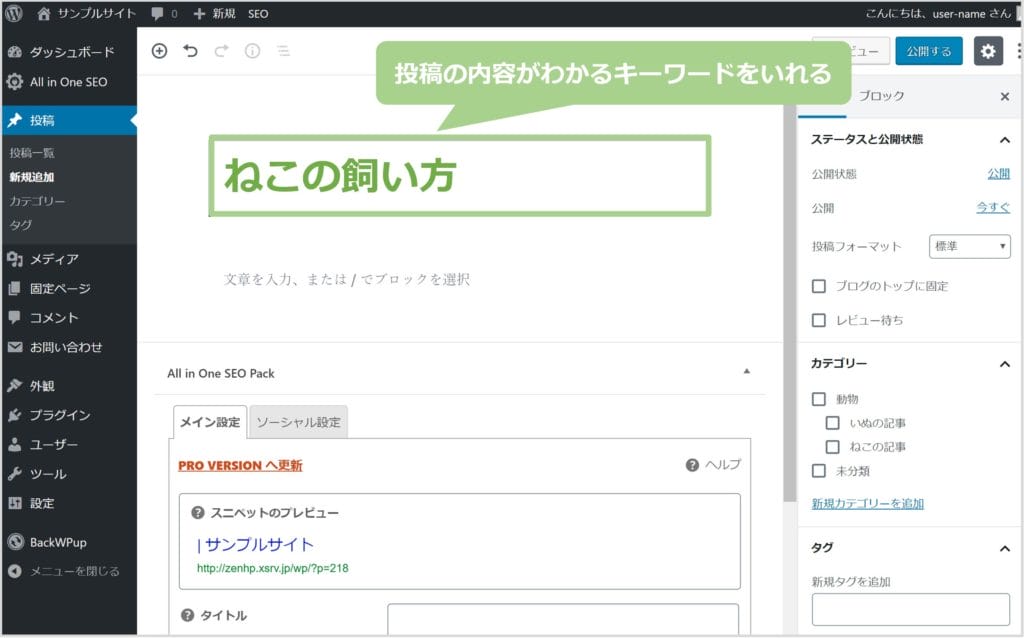Click the help question mark icon
Image resolution: width=1024 pixels, height=638 pixels.
(692, 465)
